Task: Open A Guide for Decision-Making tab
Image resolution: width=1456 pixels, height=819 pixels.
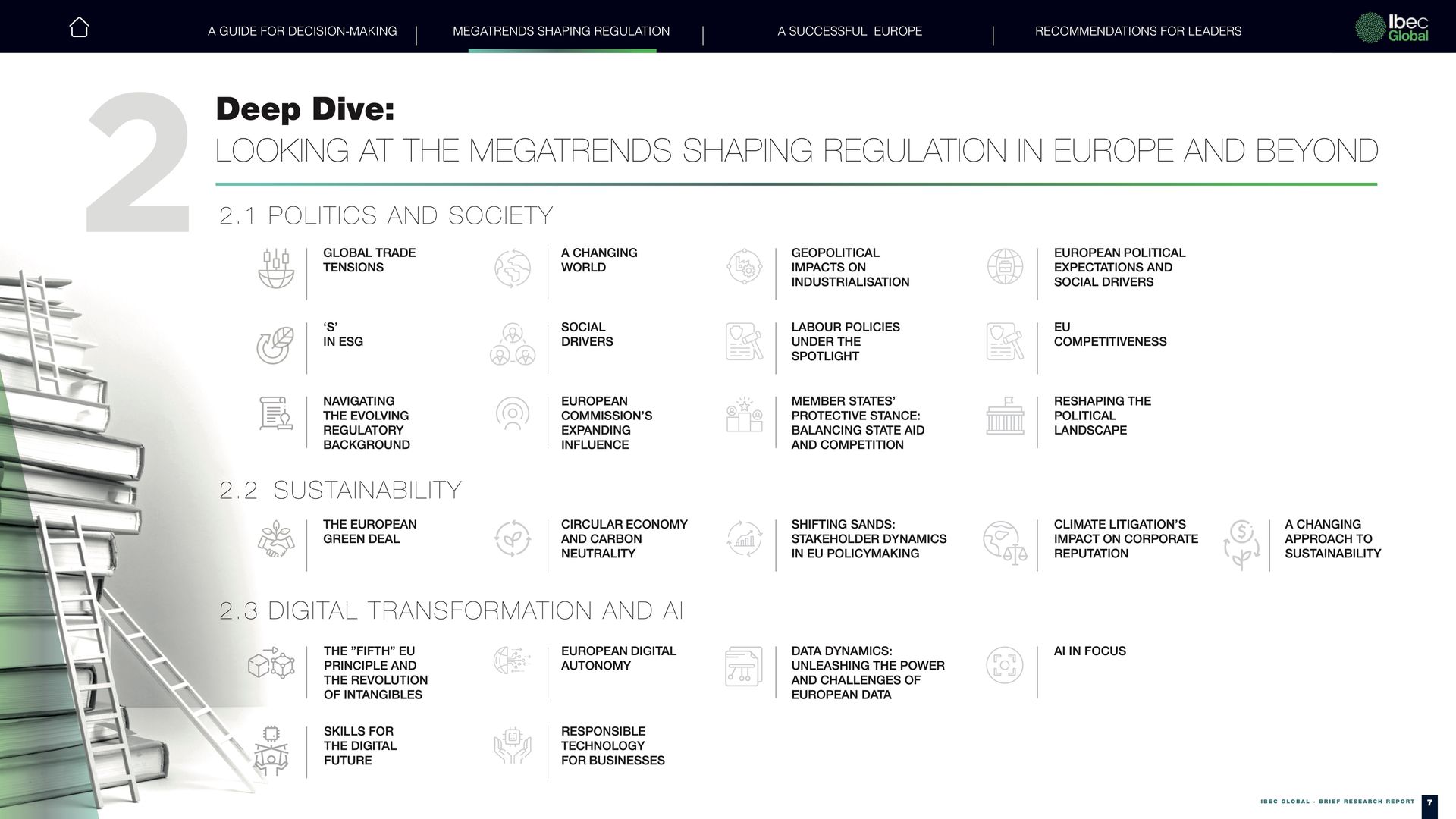Action: (302, 31)
